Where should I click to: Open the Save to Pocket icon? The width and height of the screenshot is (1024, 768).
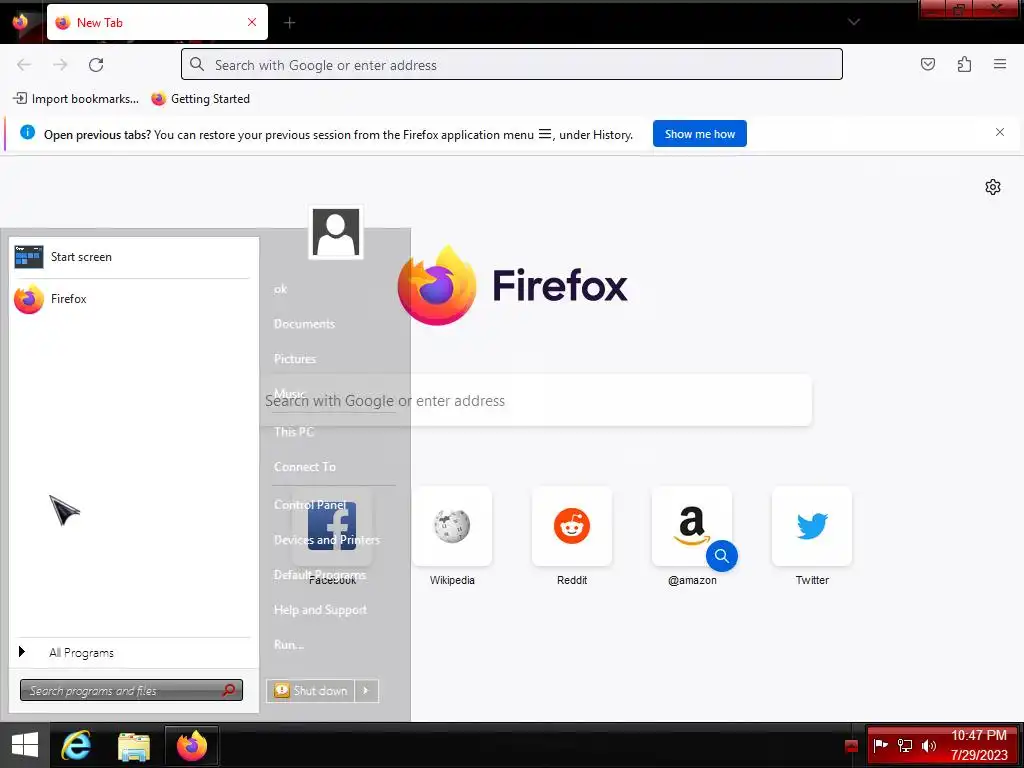927,64
